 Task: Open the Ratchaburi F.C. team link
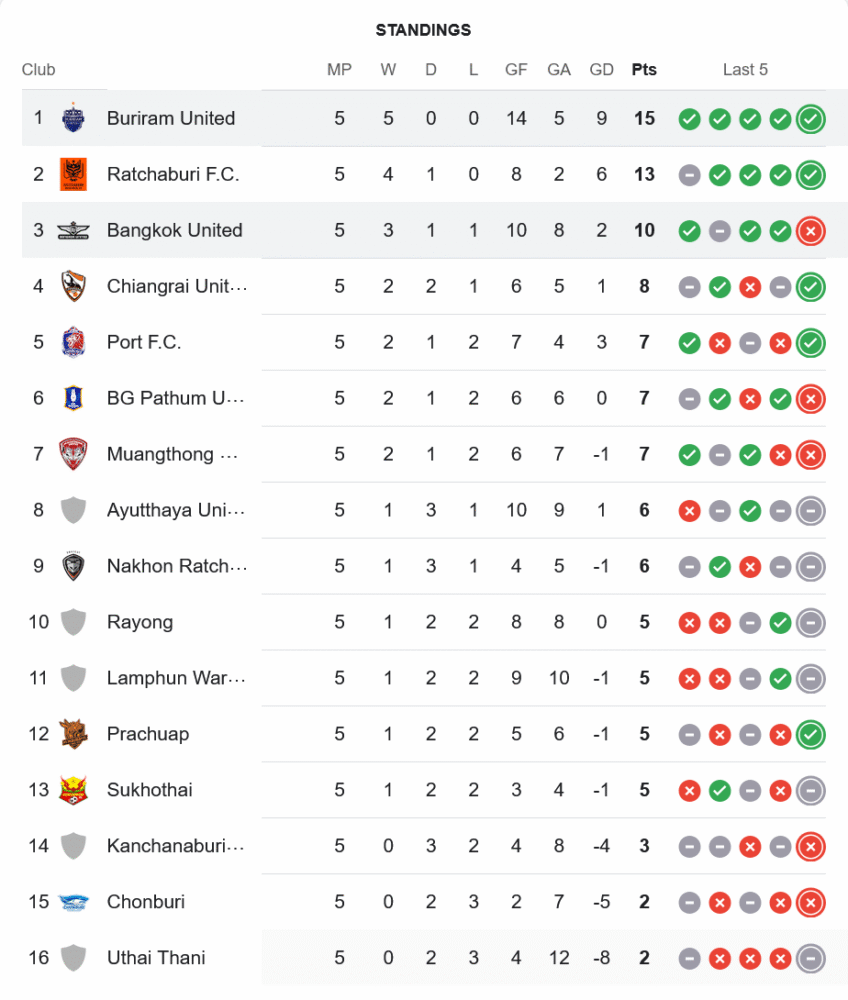(173, 174)
